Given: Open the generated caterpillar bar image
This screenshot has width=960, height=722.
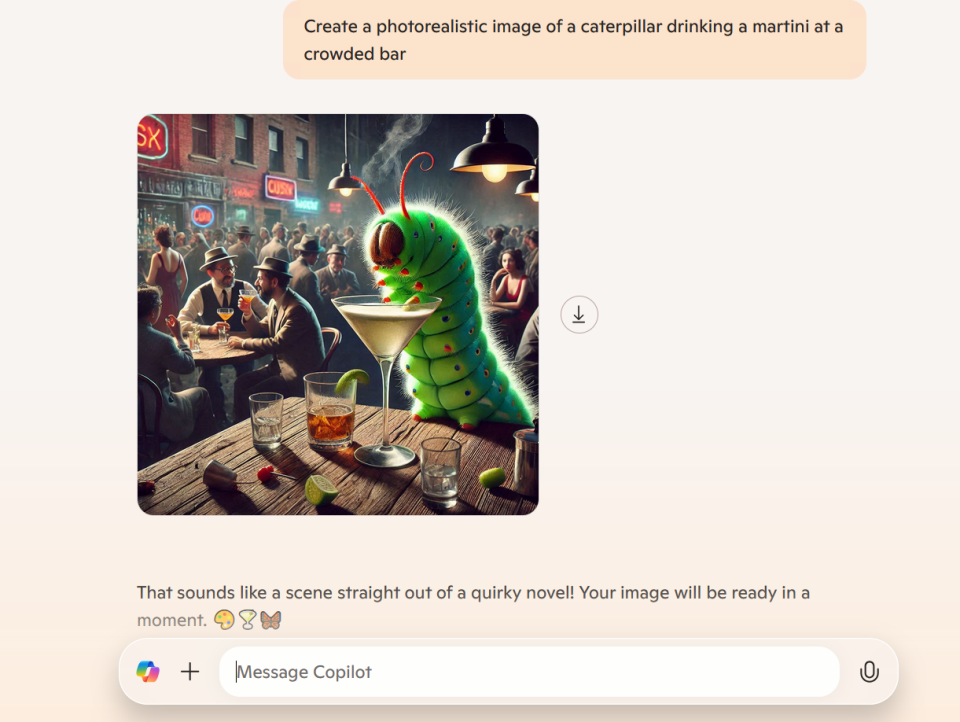Looking at the screenshot, I should tap(338, 315).
